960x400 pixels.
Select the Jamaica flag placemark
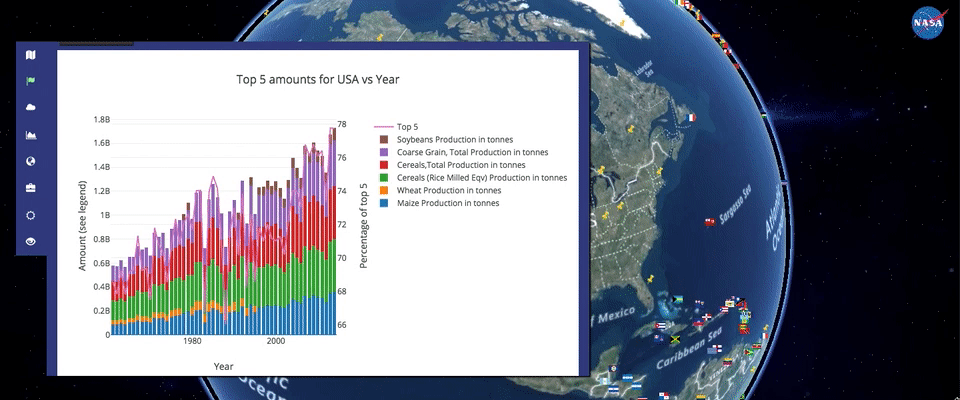click(x=676, y=340)
